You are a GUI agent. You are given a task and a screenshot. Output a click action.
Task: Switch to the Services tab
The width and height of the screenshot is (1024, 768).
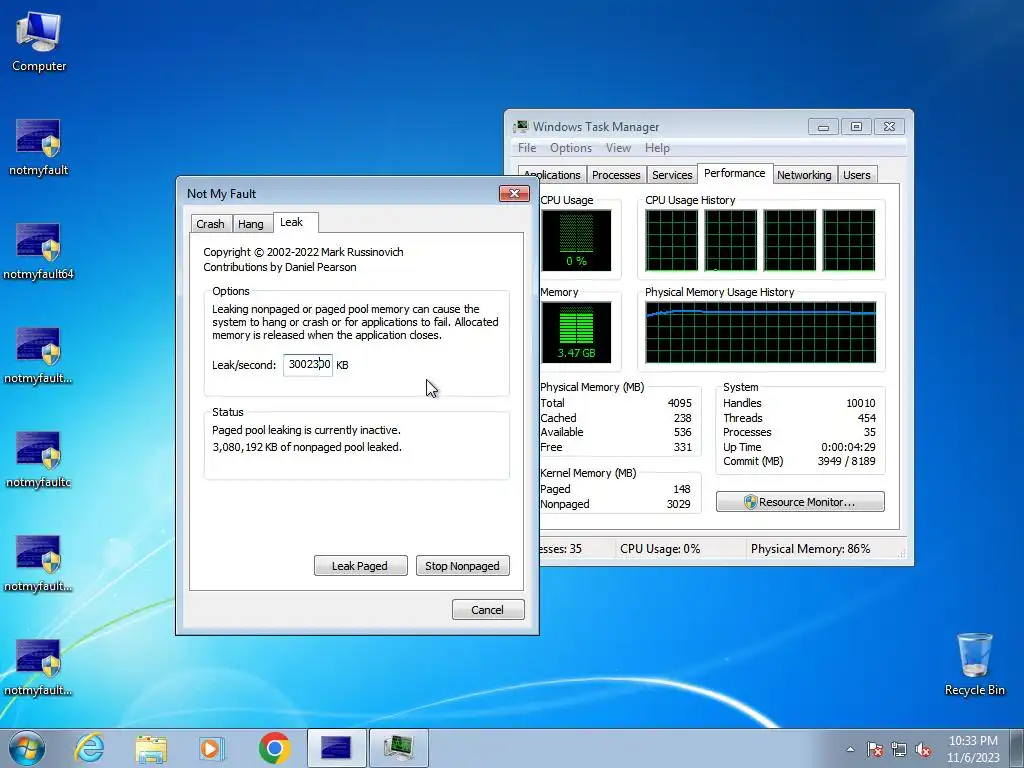(x=672, y=175)
